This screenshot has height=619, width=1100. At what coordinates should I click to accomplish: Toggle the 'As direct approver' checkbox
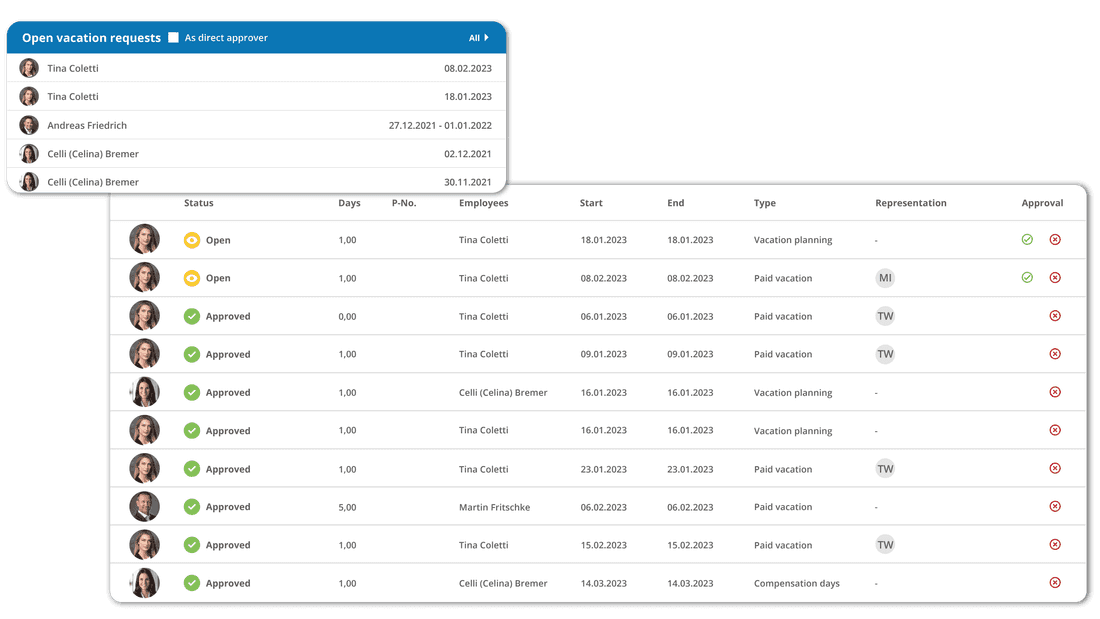pos(175,37)
